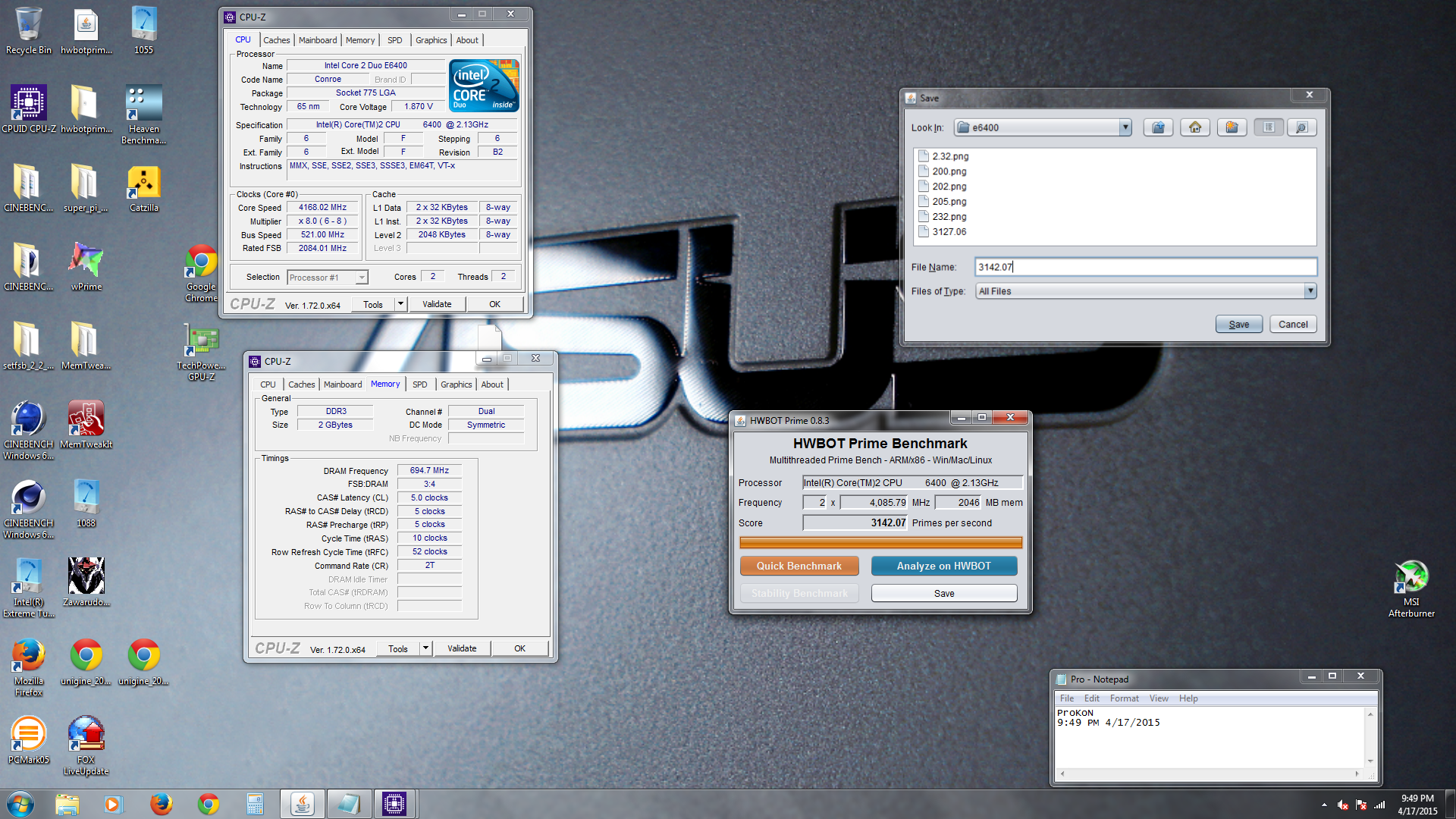Image resolution: width=1456 pixels, height=819 pixels.
Task: Select the About tab in lower CPU-Z window
Action: 492,384
